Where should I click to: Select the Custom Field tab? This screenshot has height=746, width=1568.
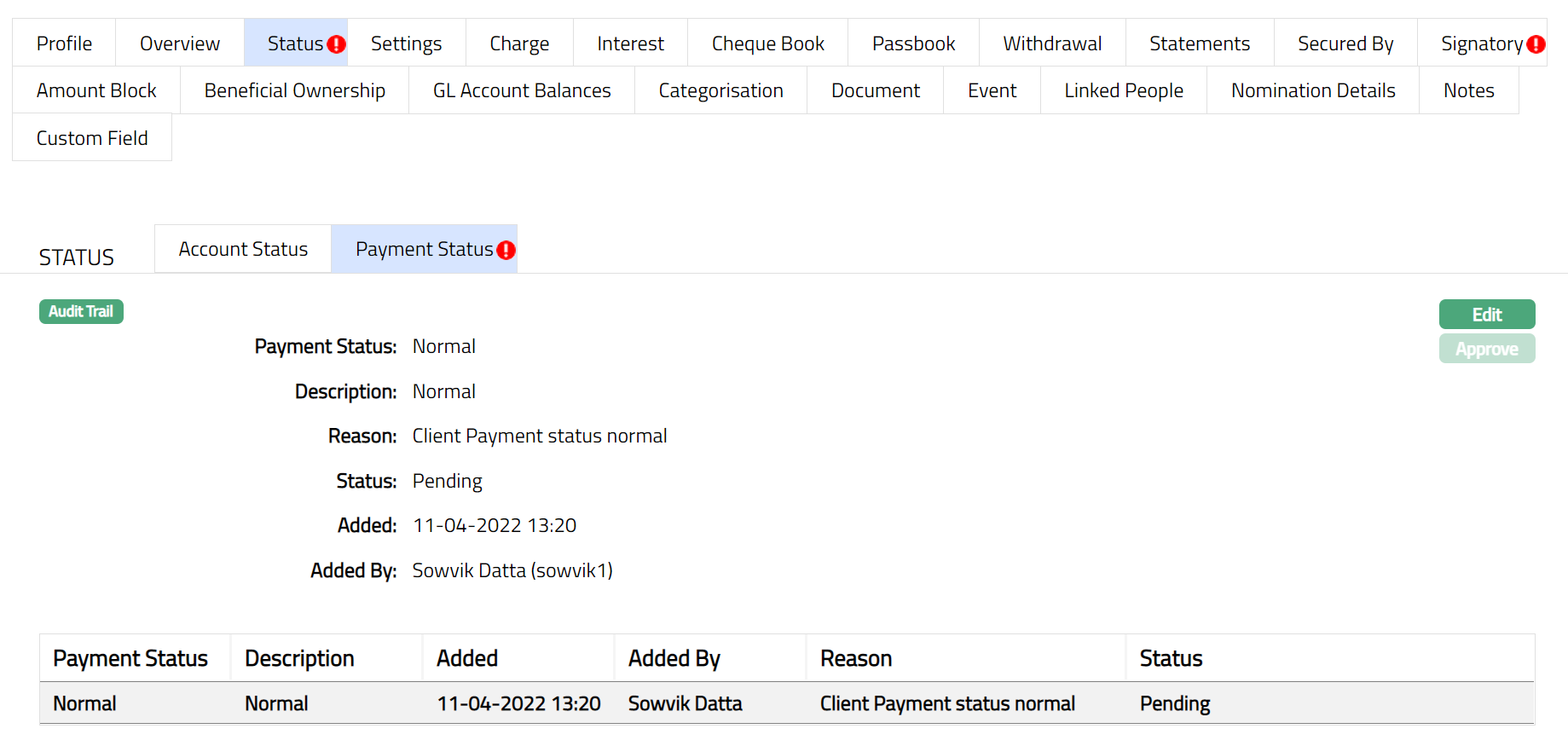coord(92,138)
